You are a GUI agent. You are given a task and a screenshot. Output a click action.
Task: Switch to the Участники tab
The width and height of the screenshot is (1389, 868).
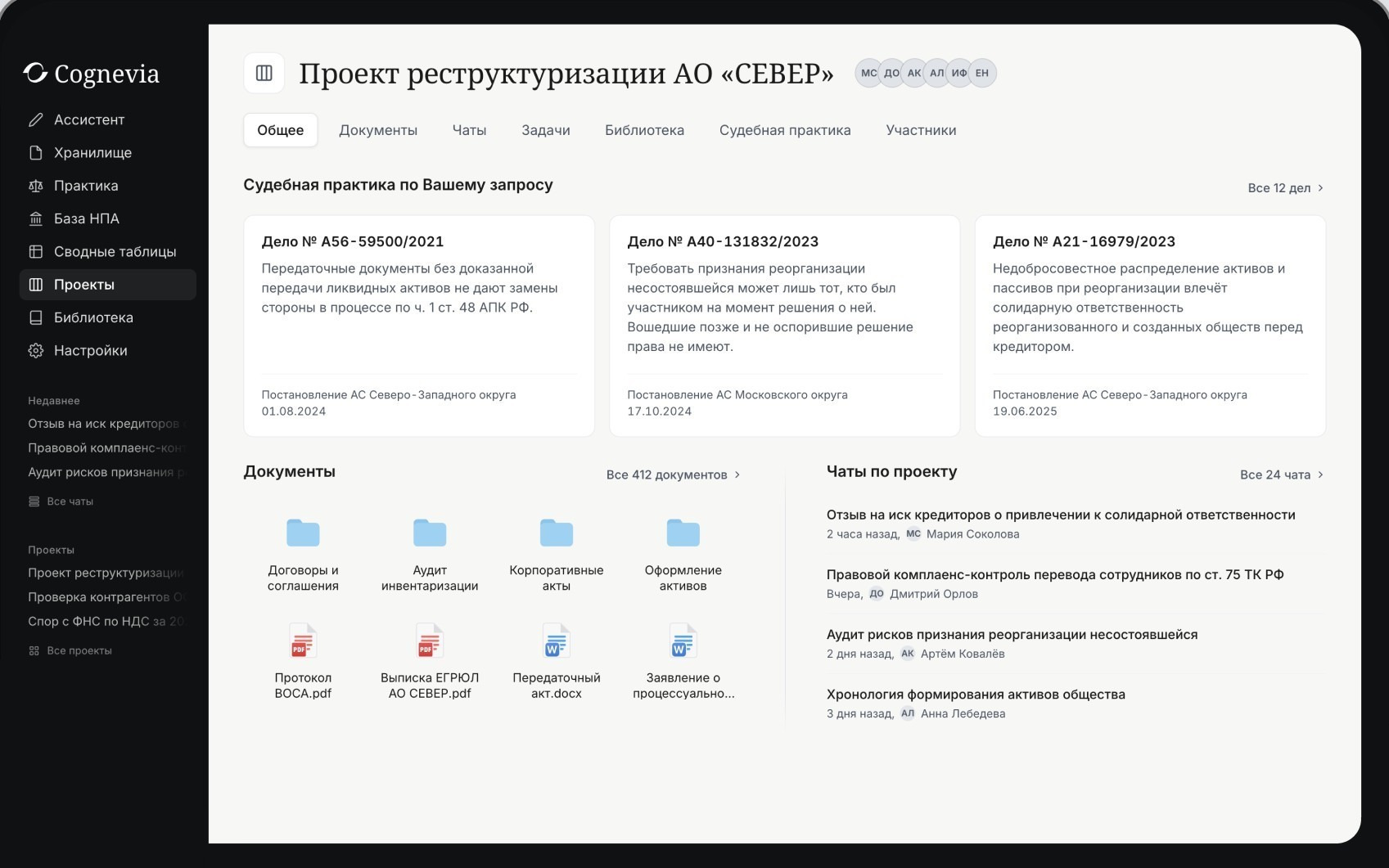[x=921, y=130]
